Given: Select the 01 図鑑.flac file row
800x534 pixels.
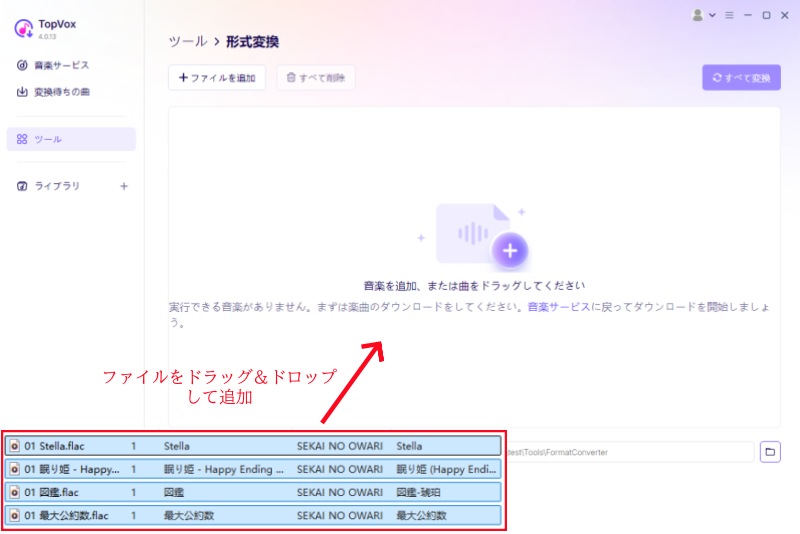Looking at the screenshot, I should click(253, 492).
